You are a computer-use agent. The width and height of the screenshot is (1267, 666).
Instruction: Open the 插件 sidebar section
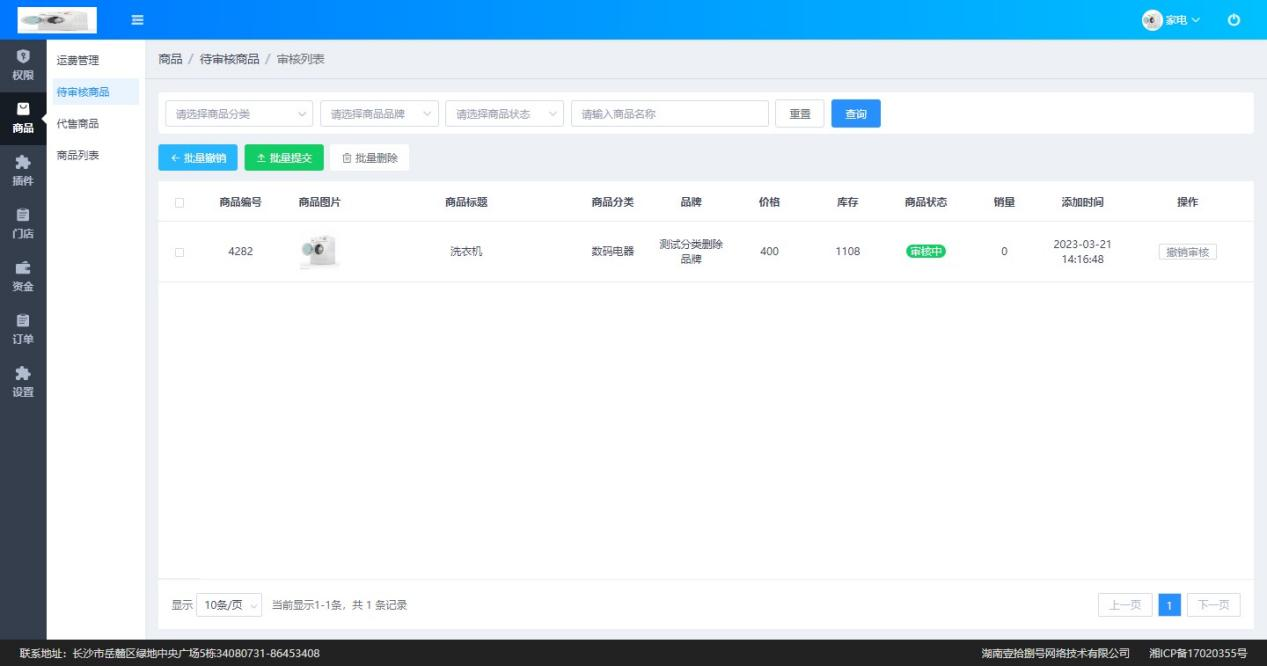click(x=23, y=171)
